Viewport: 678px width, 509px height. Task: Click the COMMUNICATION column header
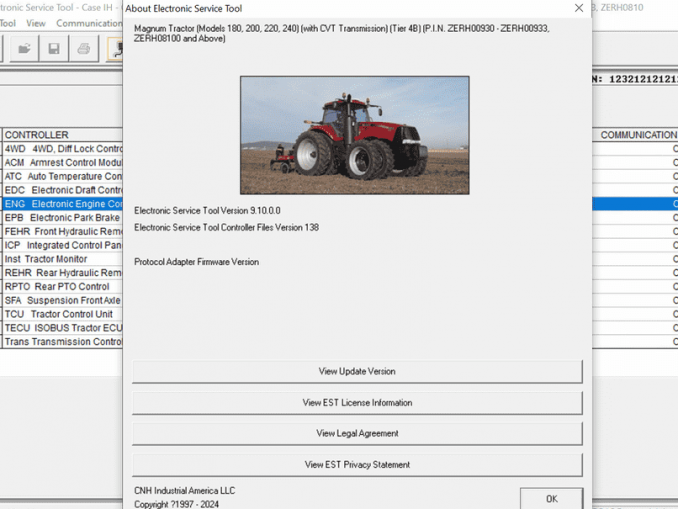(635, 135)
